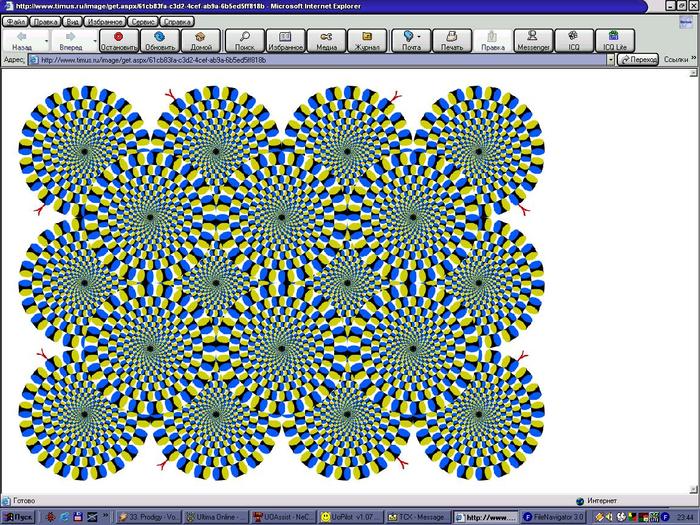Open the Вперед history dropdown arrow

pos(95,41)
